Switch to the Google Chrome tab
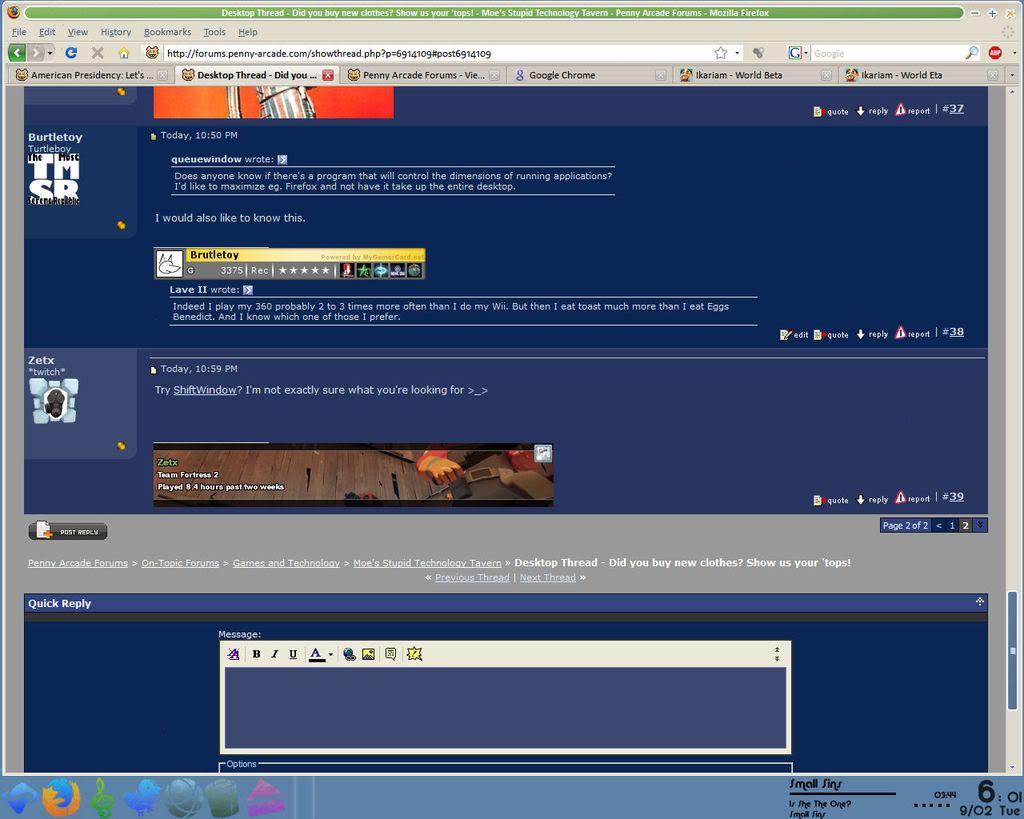1024x819 pixels. [x=561, y=75]
